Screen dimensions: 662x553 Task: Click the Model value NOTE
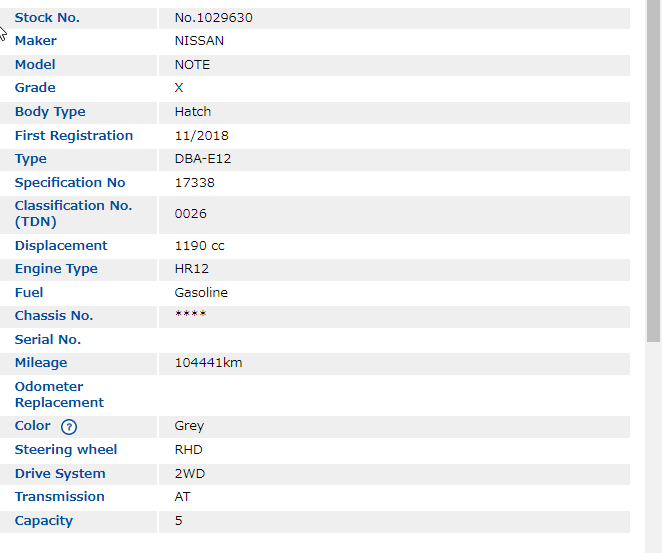(x=192, y=65)
